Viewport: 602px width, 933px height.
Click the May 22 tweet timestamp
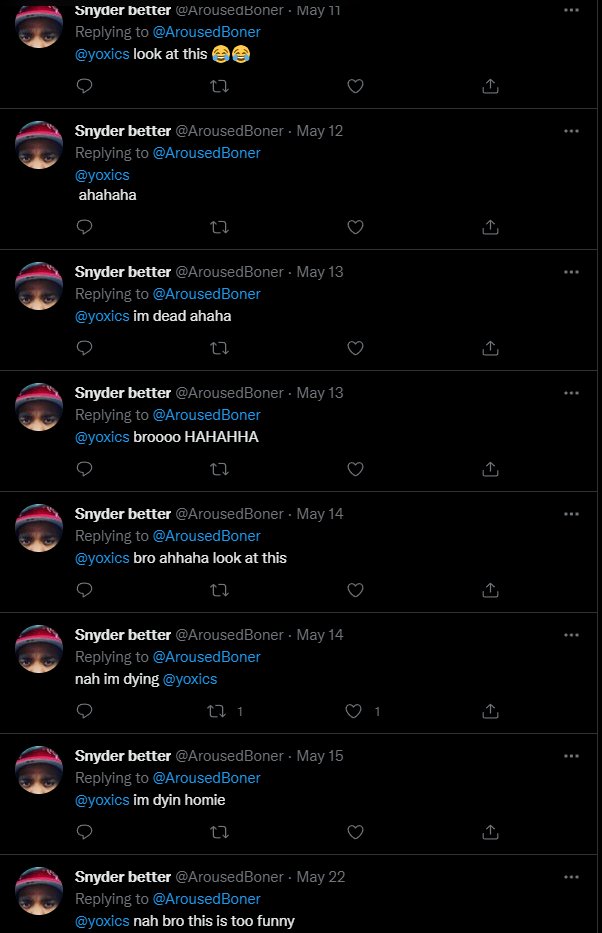coord(321,877)
